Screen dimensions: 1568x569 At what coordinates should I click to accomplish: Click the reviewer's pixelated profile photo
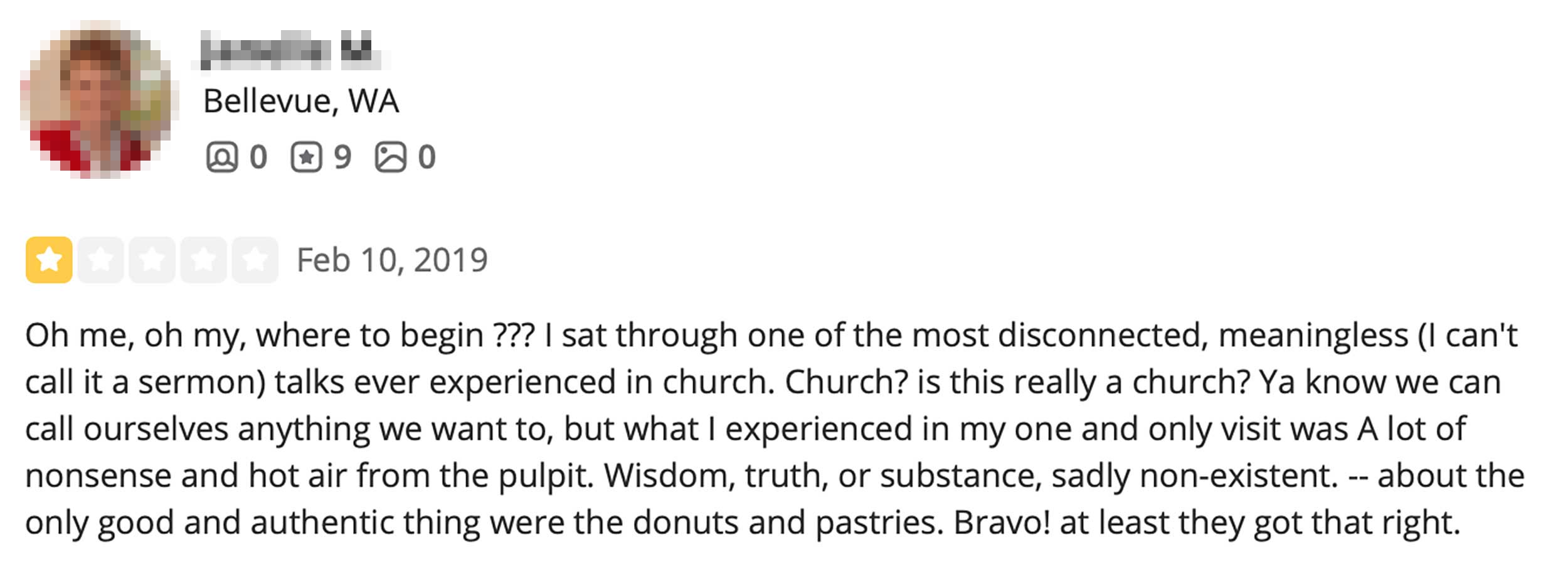pyautogui.click(x=98, y=100)
